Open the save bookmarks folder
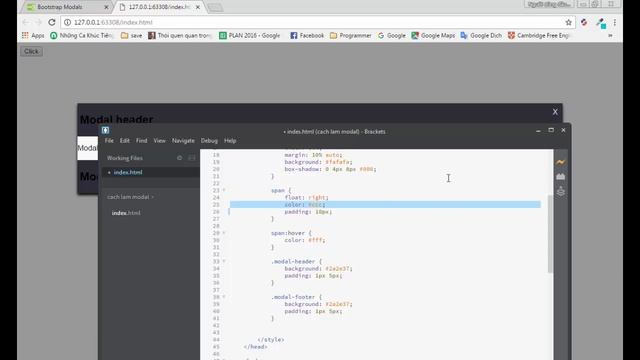640x360 pixels. pos(131,36)
